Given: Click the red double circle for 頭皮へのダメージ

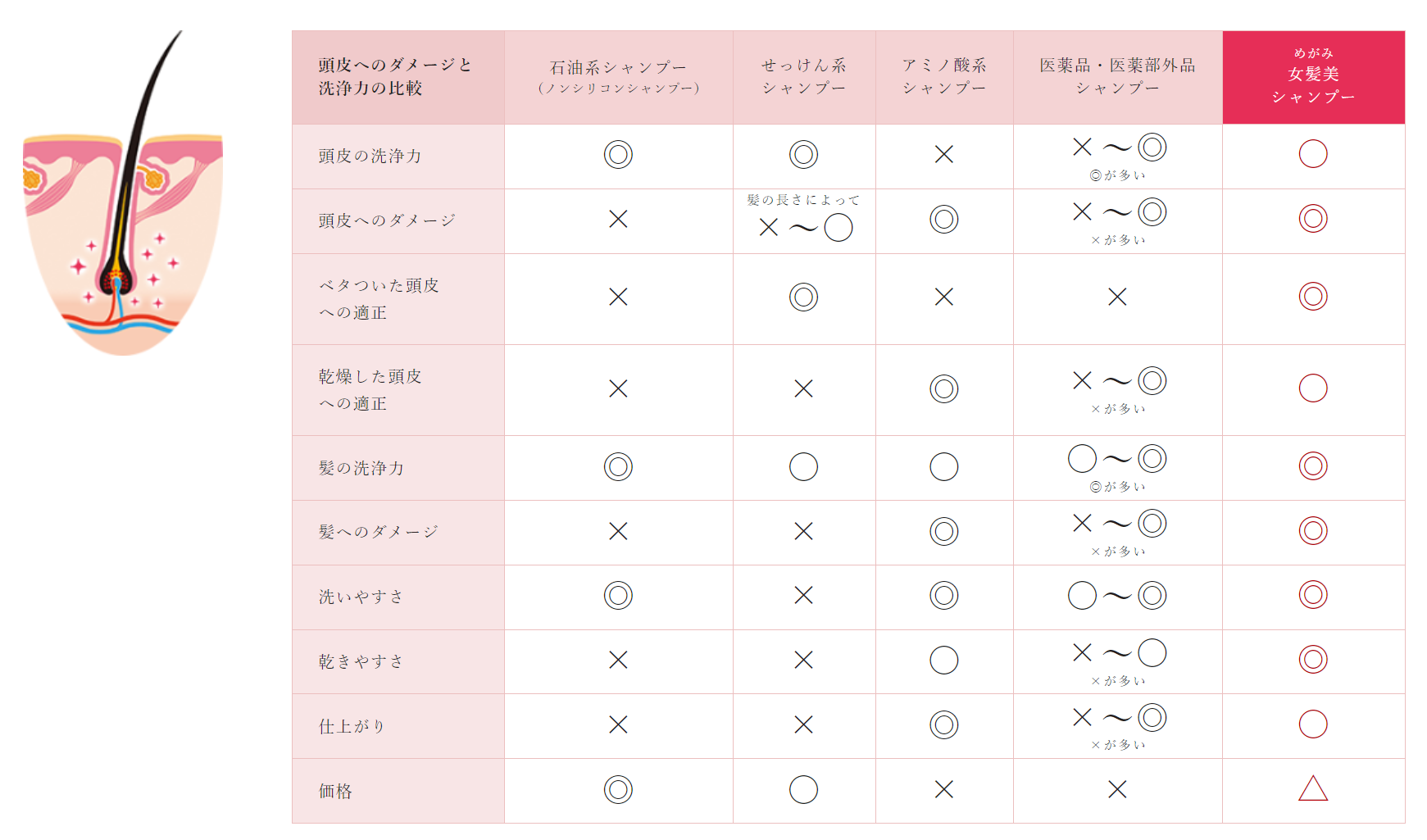Looking at the screenshot, I should point(1313,219).
